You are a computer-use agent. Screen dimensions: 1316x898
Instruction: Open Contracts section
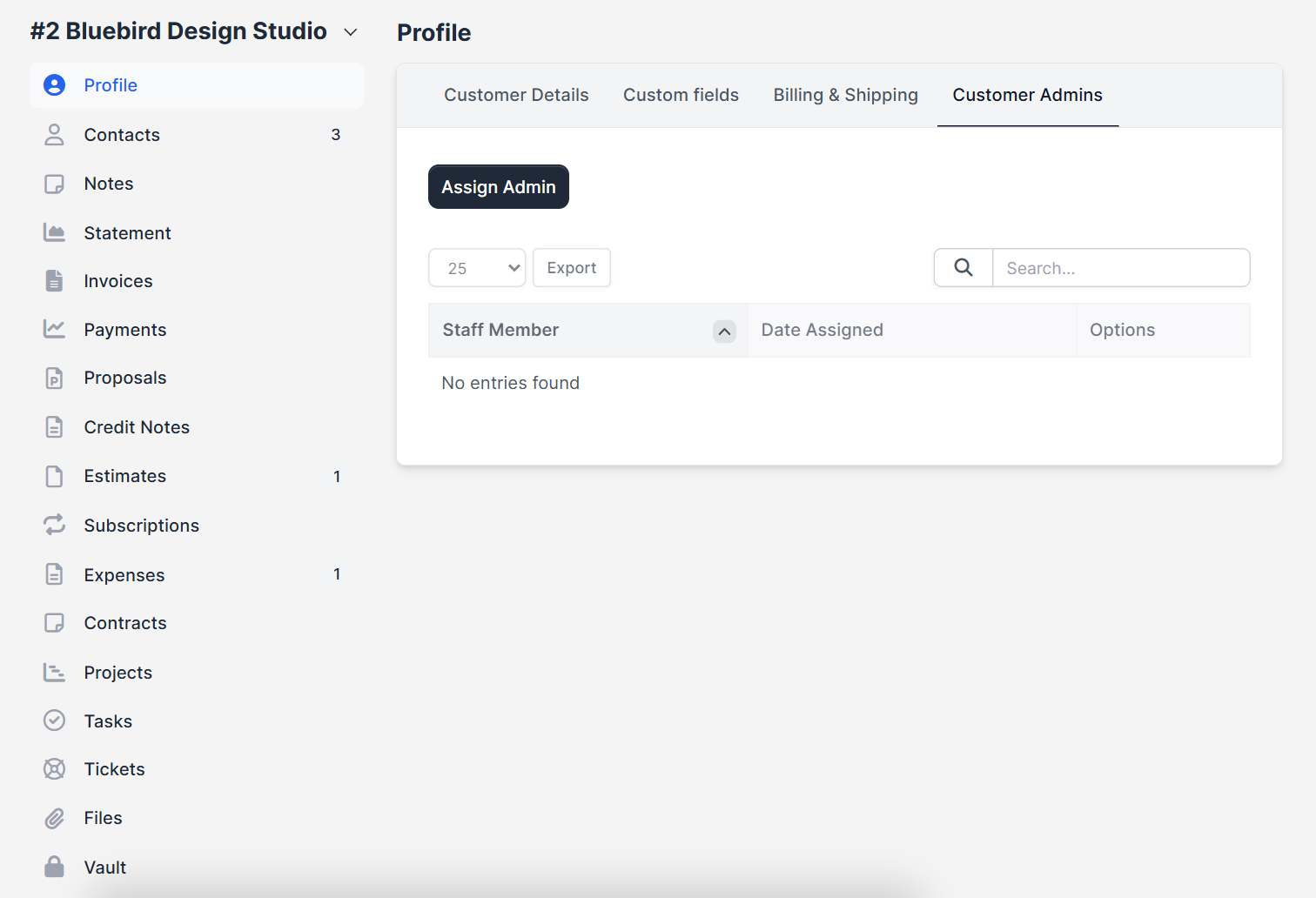click(x=197, y=623)
